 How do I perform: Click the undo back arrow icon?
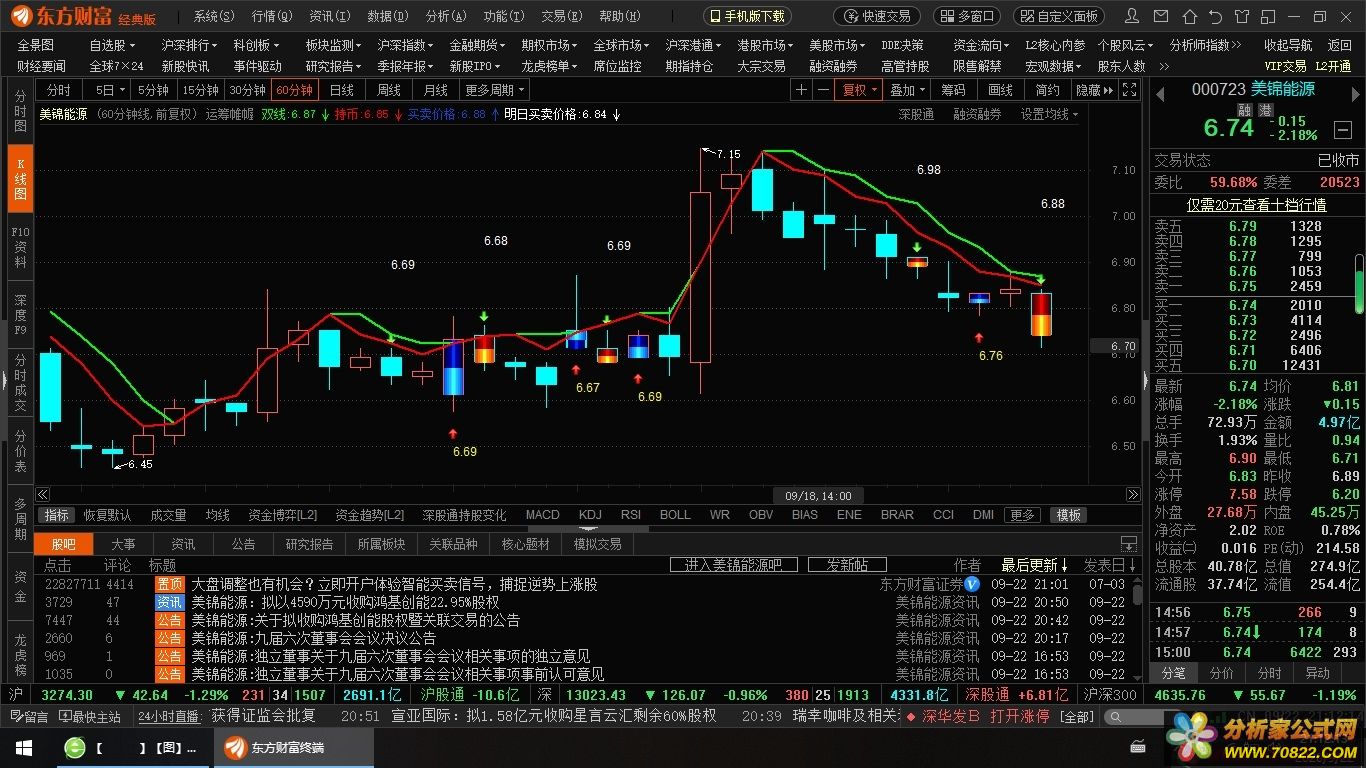point(1216,16)
